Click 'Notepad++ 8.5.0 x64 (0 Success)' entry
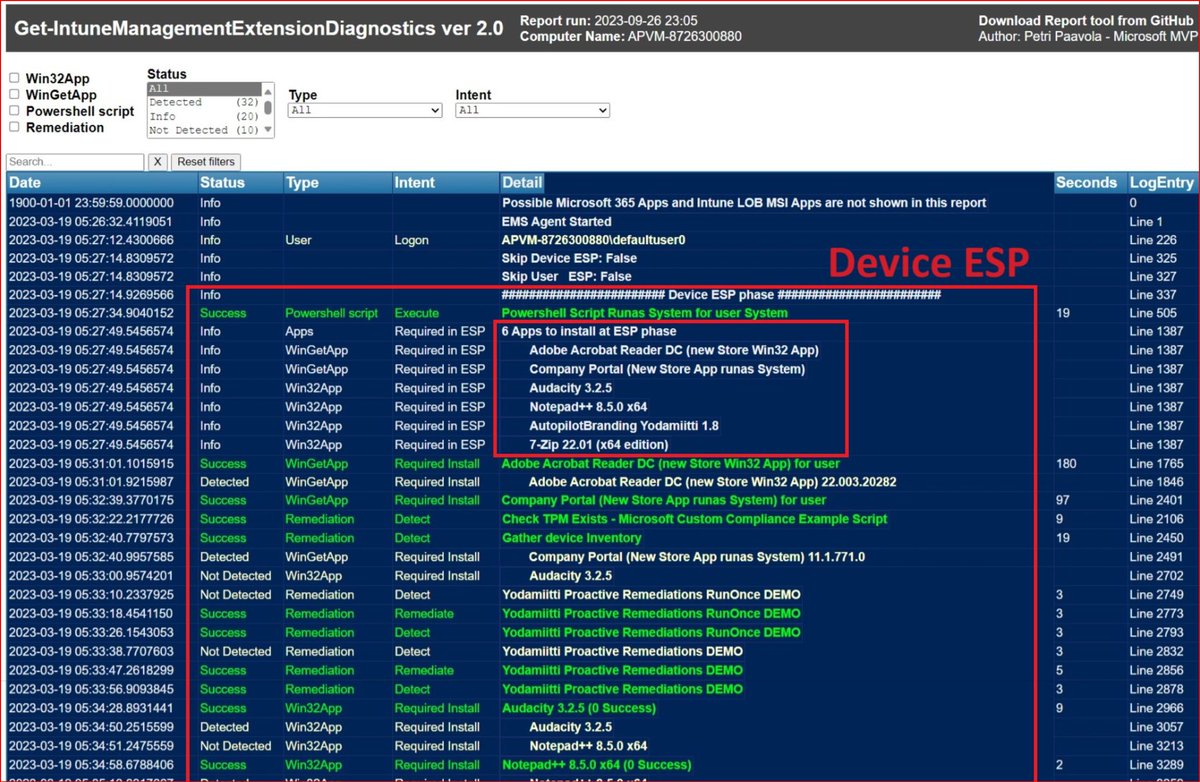 (597, 765)
